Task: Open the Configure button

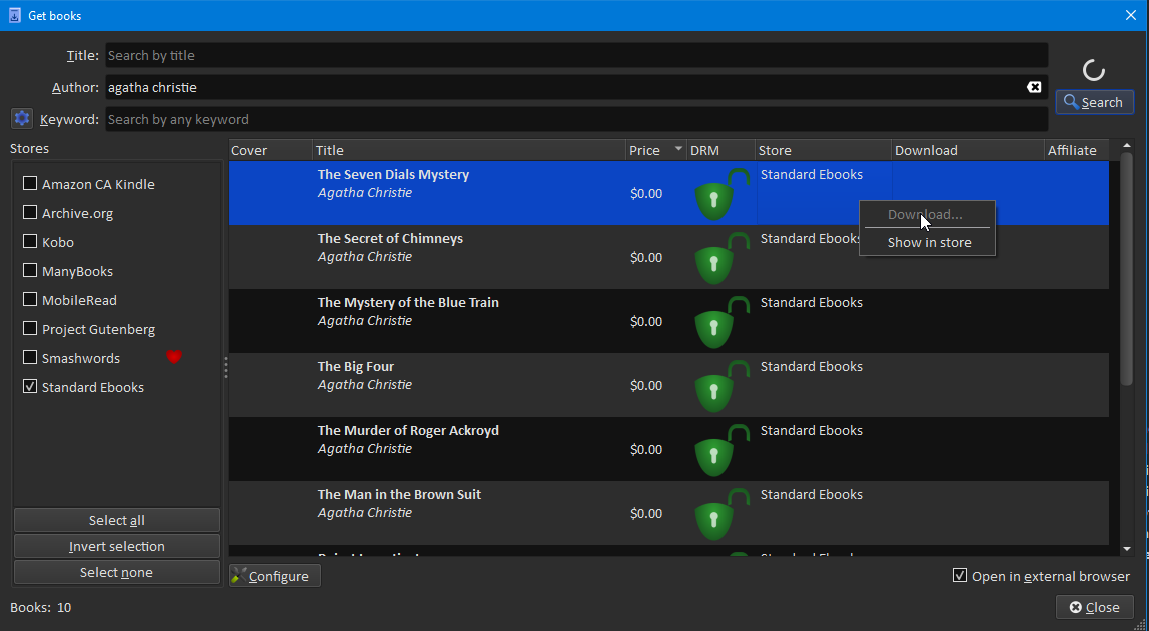Action: 275,576
